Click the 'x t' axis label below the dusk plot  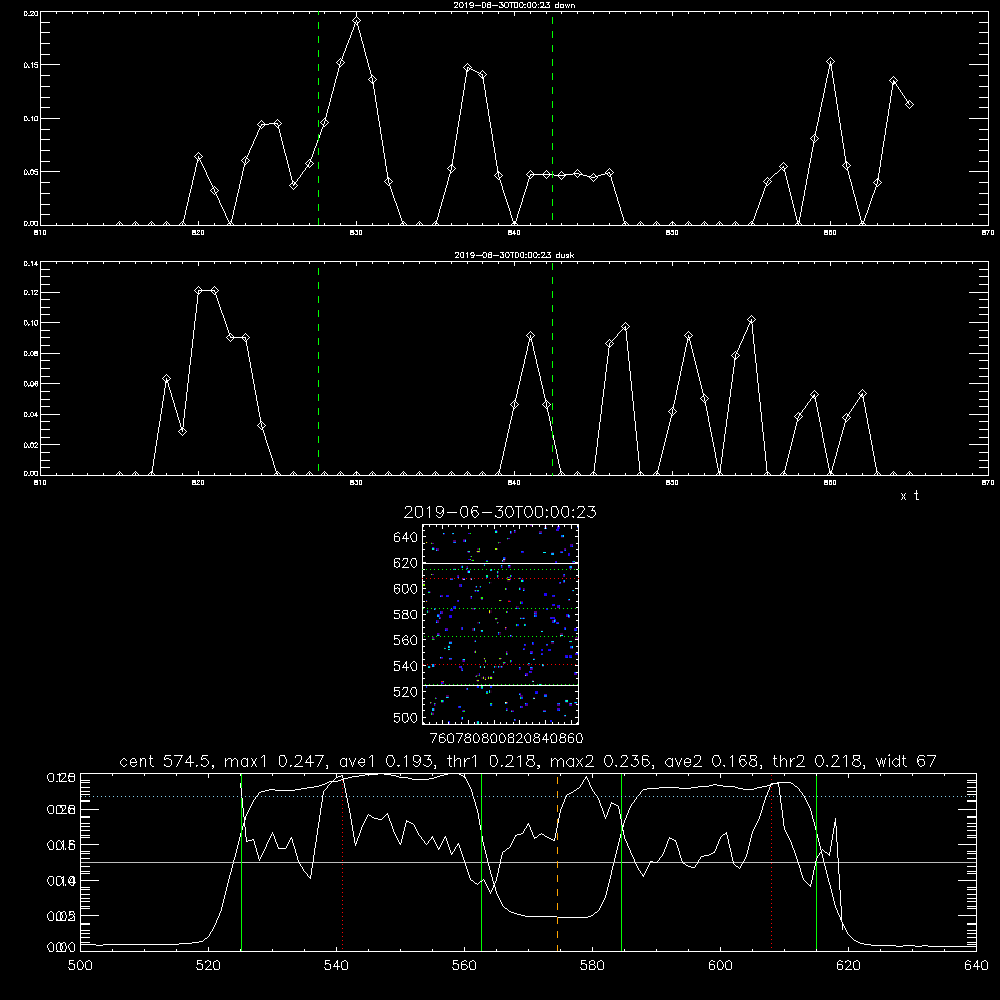click(909, 496)
